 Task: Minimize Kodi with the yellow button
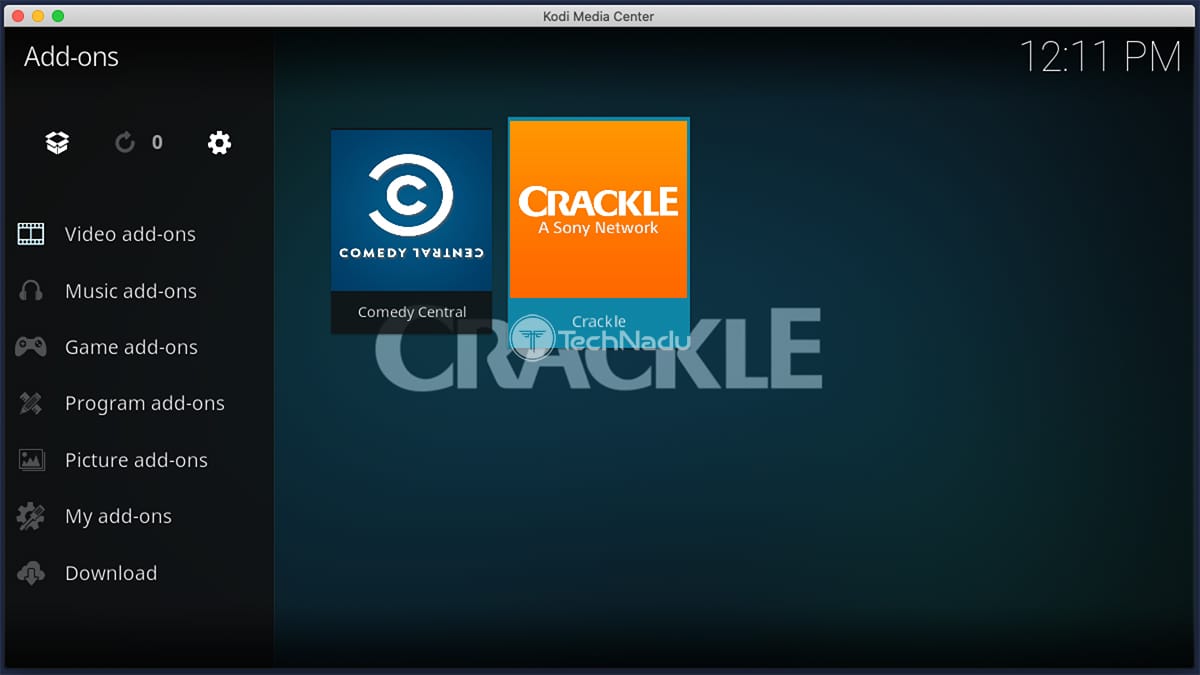point(38,16)
